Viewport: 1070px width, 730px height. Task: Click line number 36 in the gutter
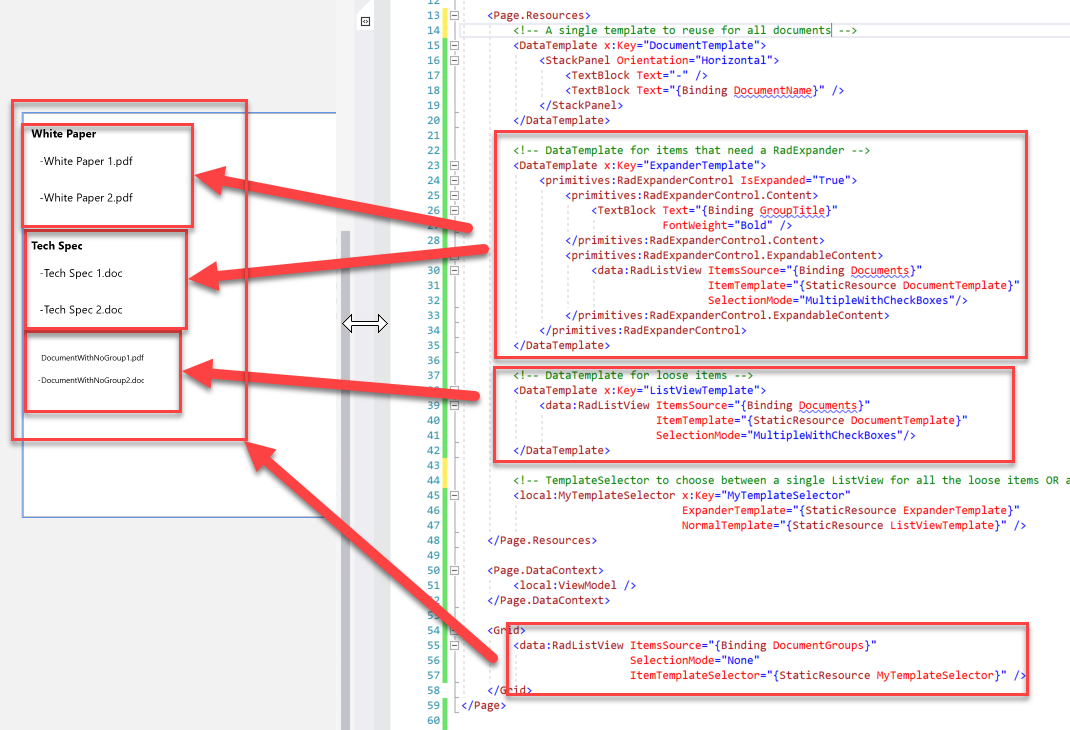433,360
